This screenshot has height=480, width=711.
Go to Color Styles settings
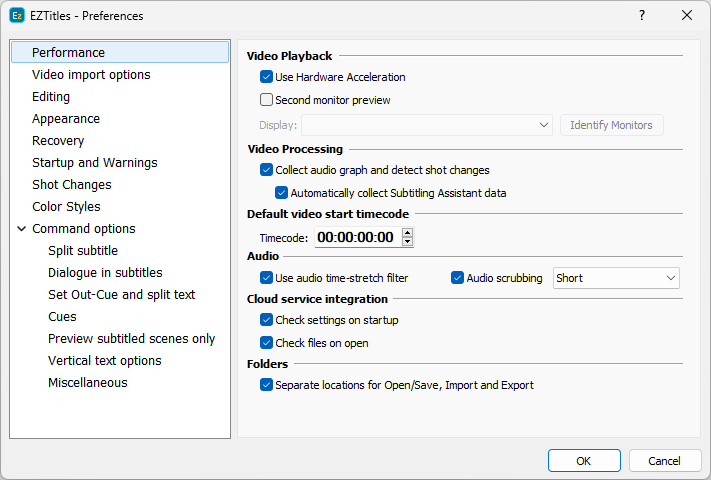(x=66, y=207)
